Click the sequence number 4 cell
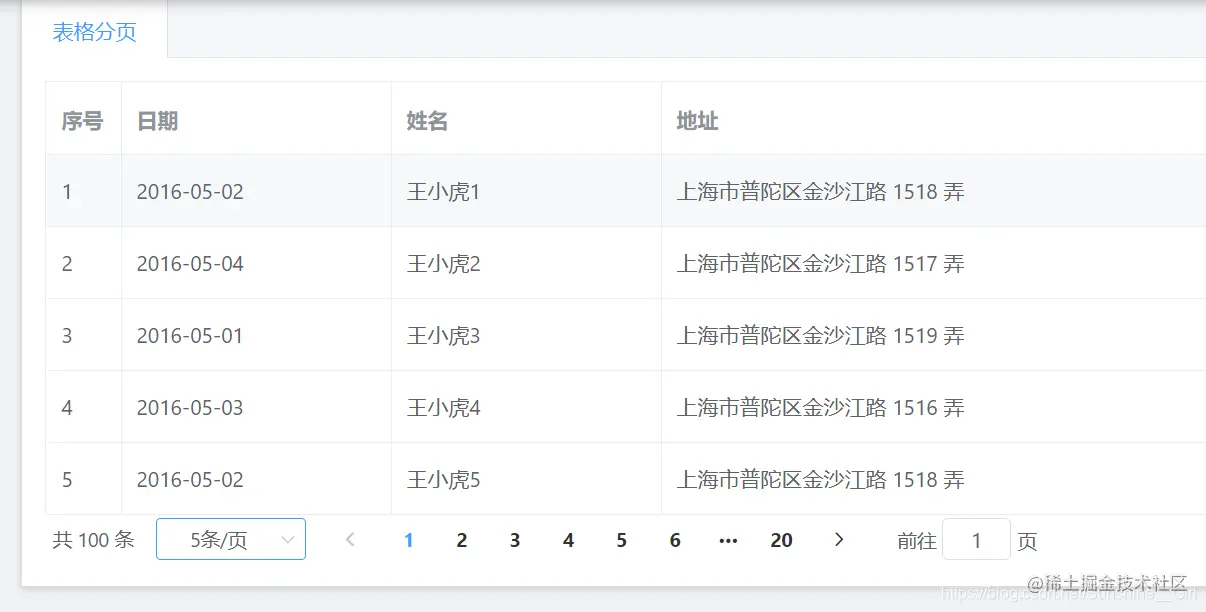Image resolution: width=1206 pixels, height=612 pixels. click(83, 407)
